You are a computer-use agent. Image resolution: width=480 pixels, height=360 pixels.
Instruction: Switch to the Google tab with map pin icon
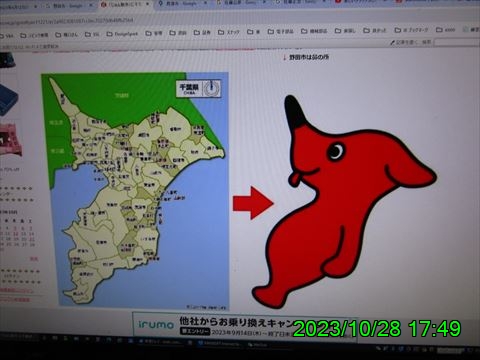pyautogui.click(x=182, y=4)
